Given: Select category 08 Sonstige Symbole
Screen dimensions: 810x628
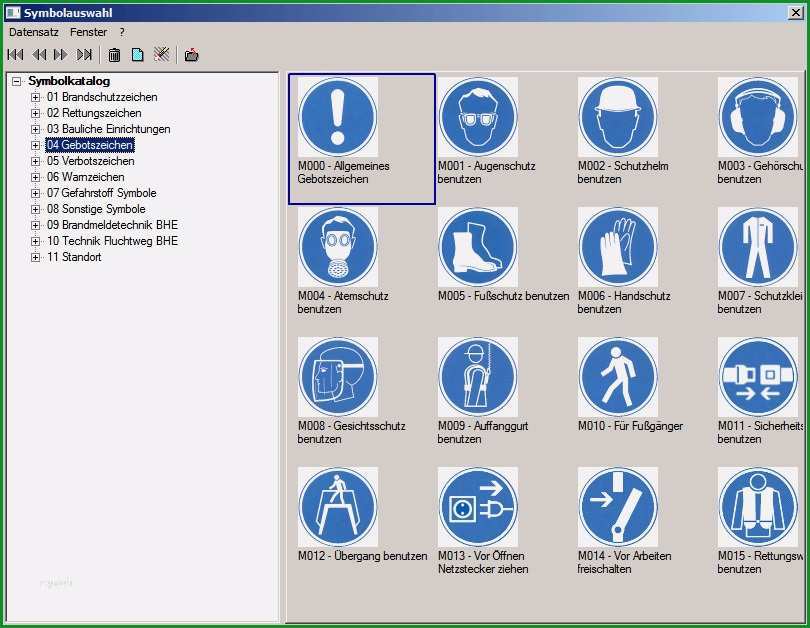Looking at the screenshot, I should point(96,209).
